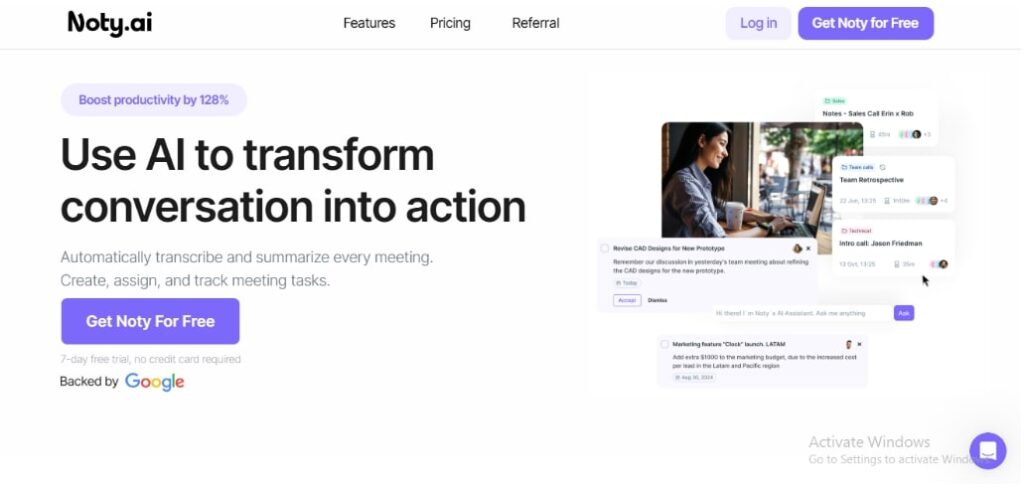This screenshot has height=492, width=1024.
Task: Click the Backed by label
Action: pos(89,382)
